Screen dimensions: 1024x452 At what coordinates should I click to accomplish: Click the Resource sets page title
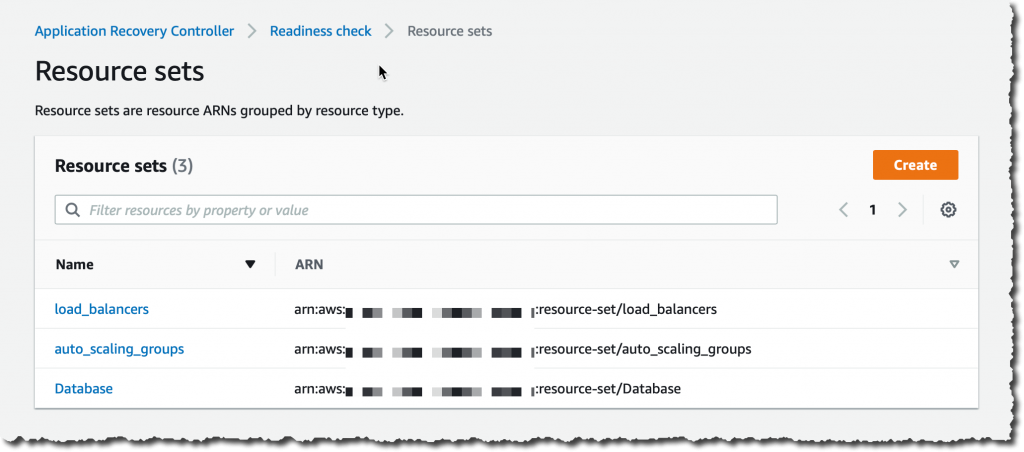pos(120,71)
